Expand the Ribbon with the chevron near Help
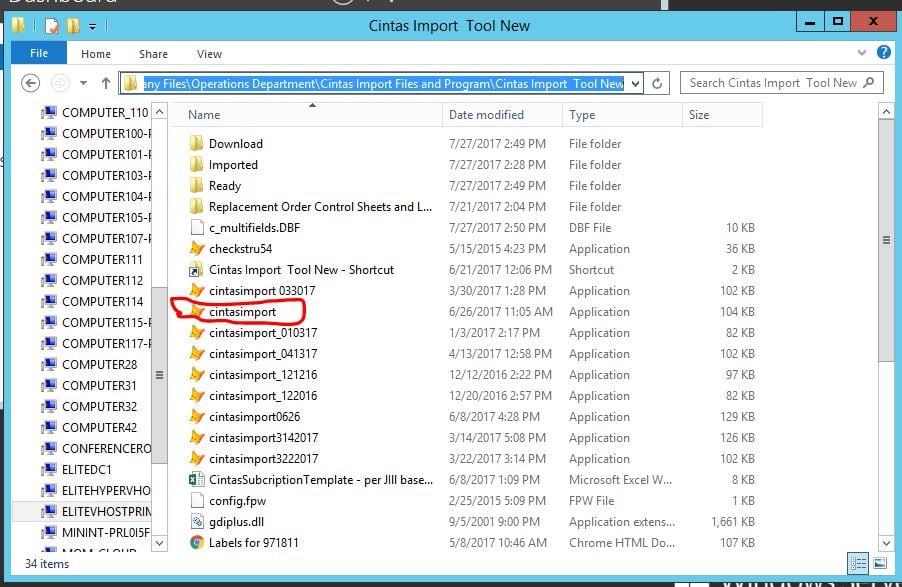This screenshot has height=587, width=902. (861, 53)
